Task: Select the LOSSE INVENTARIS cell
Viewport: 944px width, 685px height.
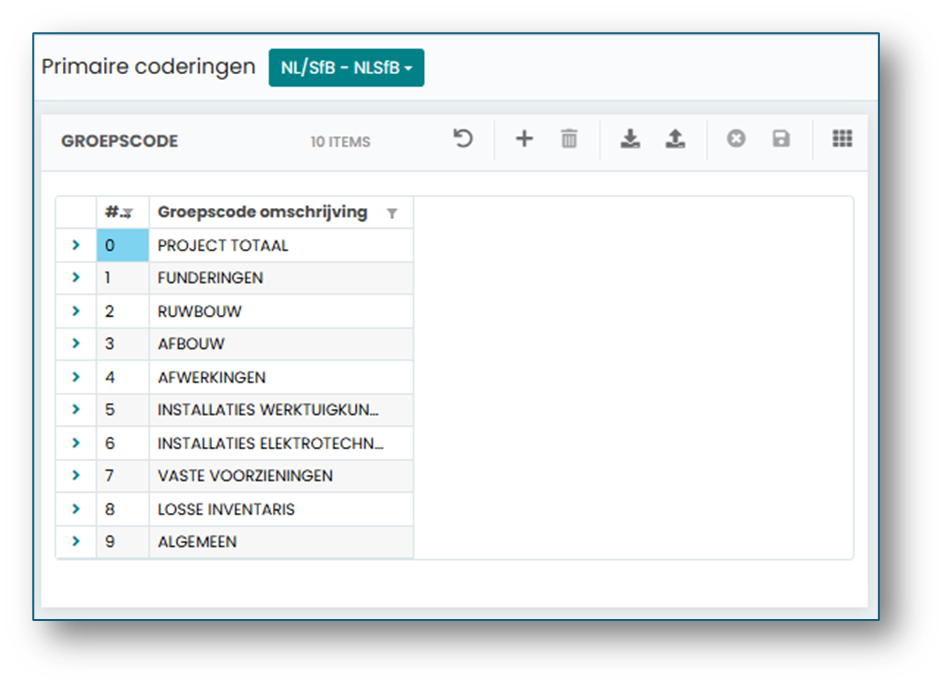Action: 281,509
